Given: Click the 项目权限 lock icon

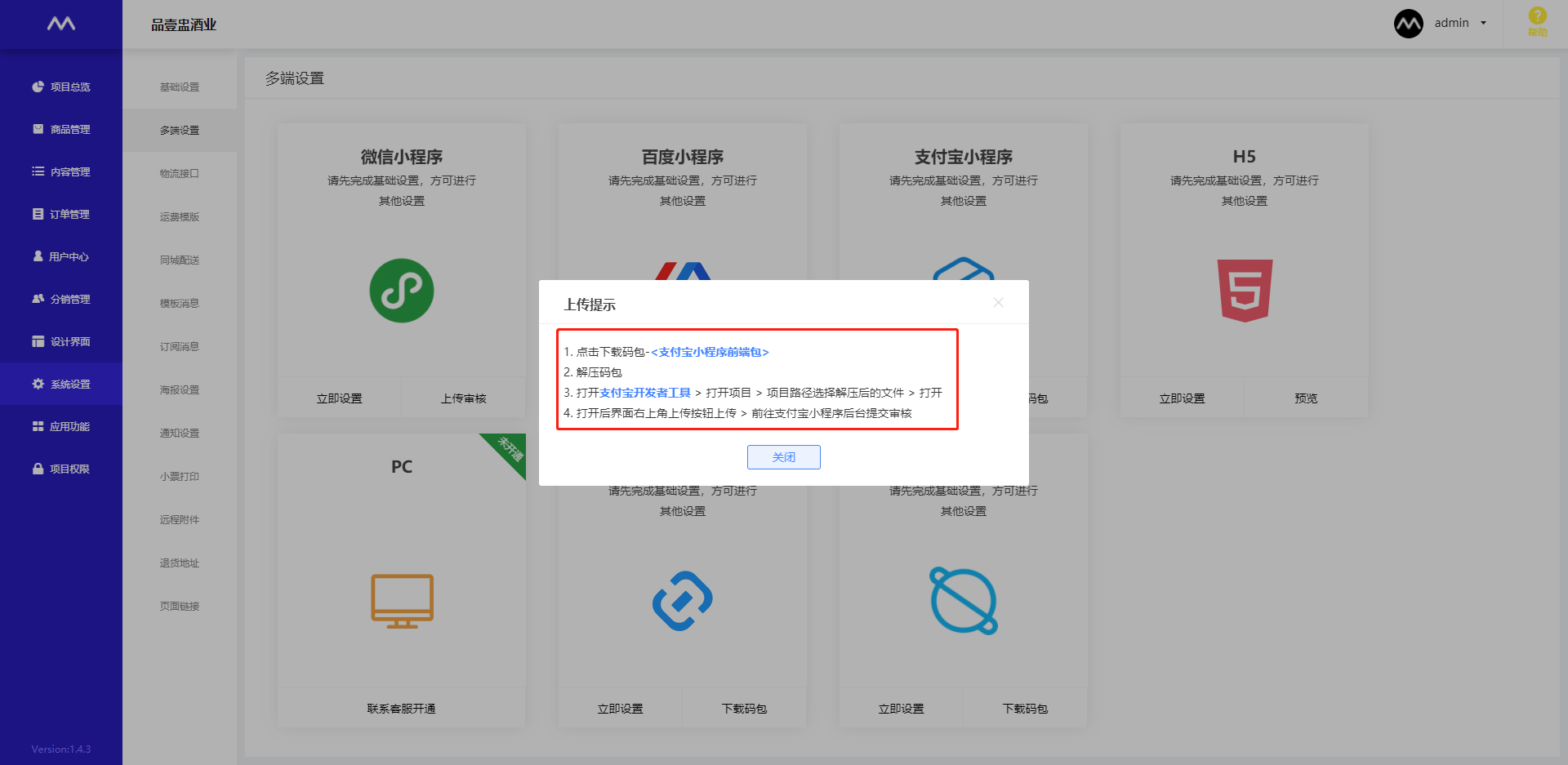Looking at the screenshot, I should click(x=38, y=469).
